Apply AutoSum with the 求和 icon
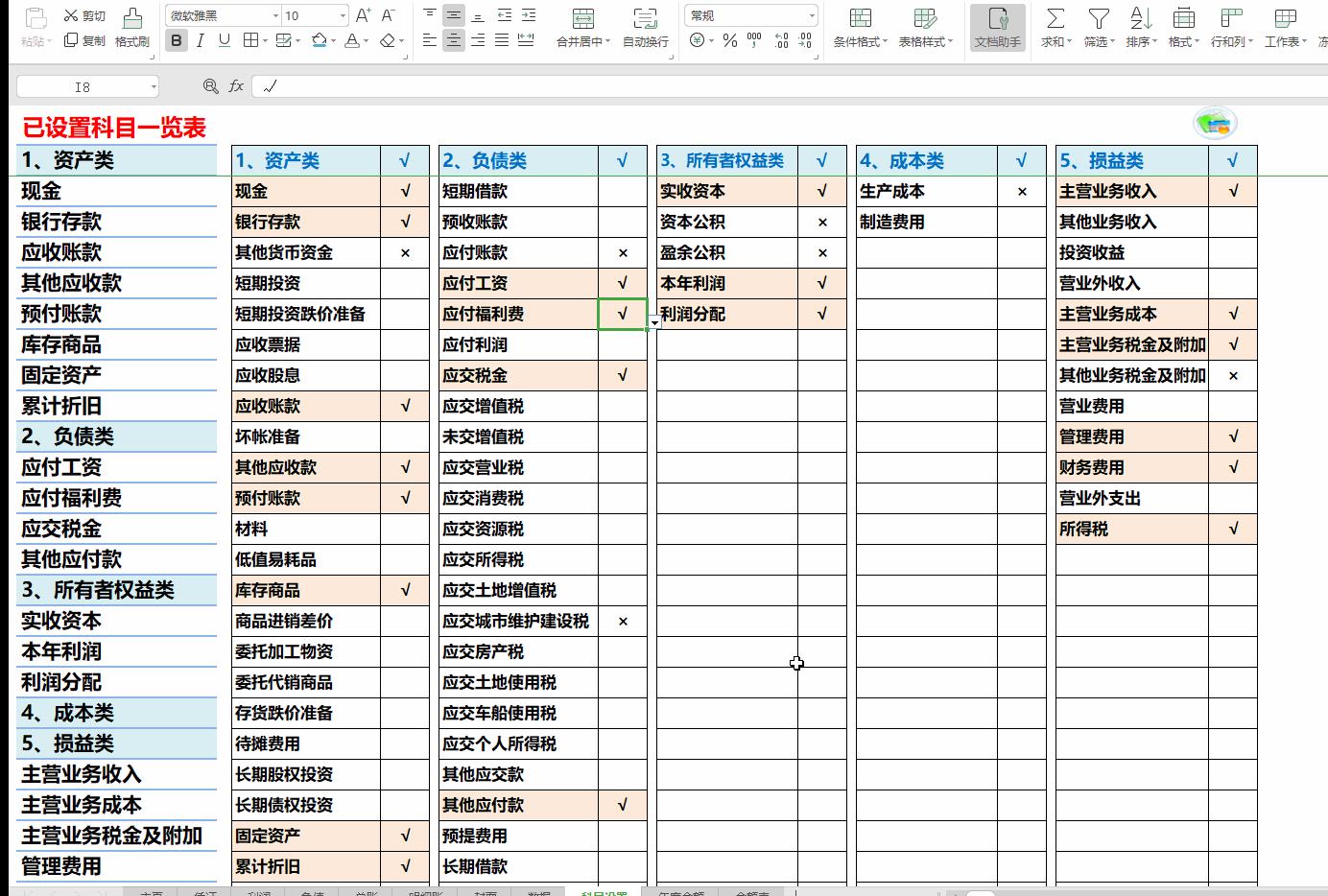Viewport: 1328px width, 896px height. [1053, 27]
